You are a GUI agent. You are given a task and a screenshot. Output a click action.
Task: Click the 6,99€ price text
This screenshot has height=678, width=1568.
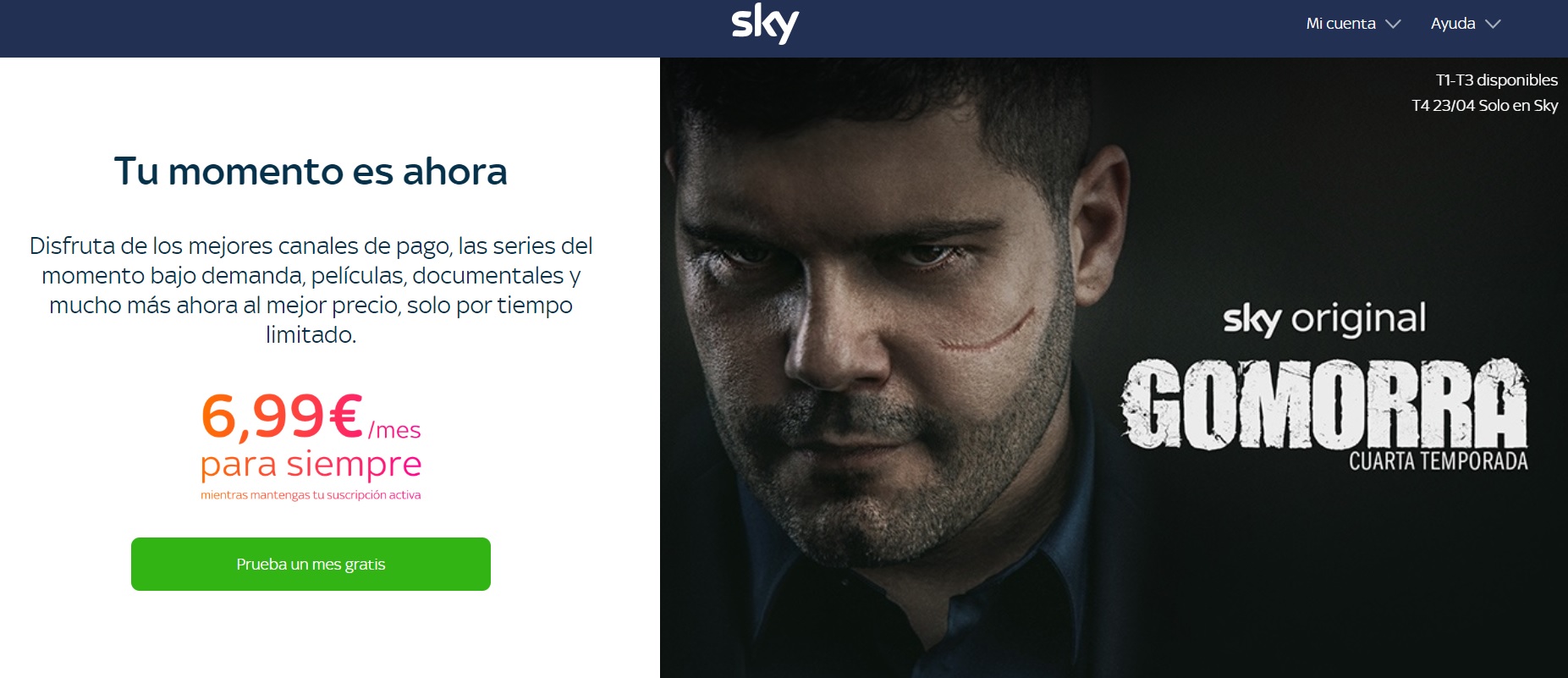click(282, 416)
